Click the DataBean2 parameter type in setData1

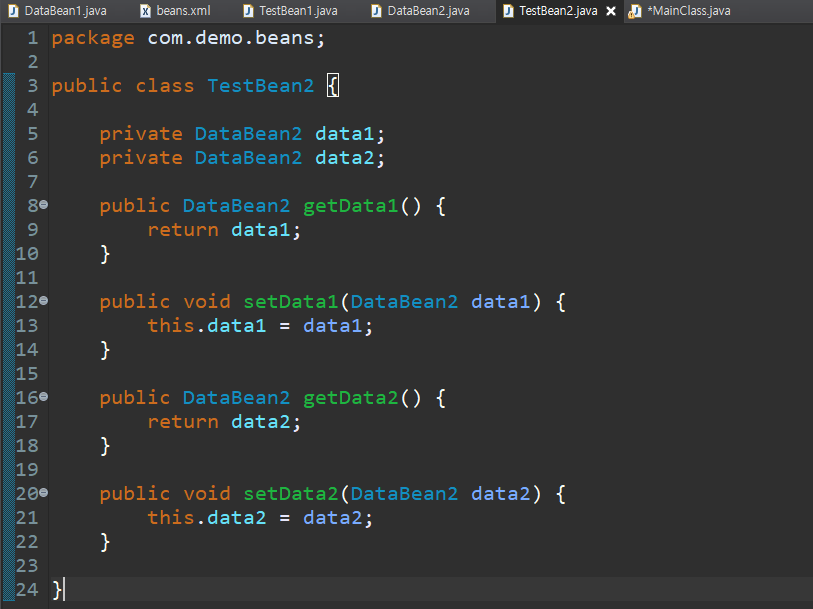coord(404,302)
